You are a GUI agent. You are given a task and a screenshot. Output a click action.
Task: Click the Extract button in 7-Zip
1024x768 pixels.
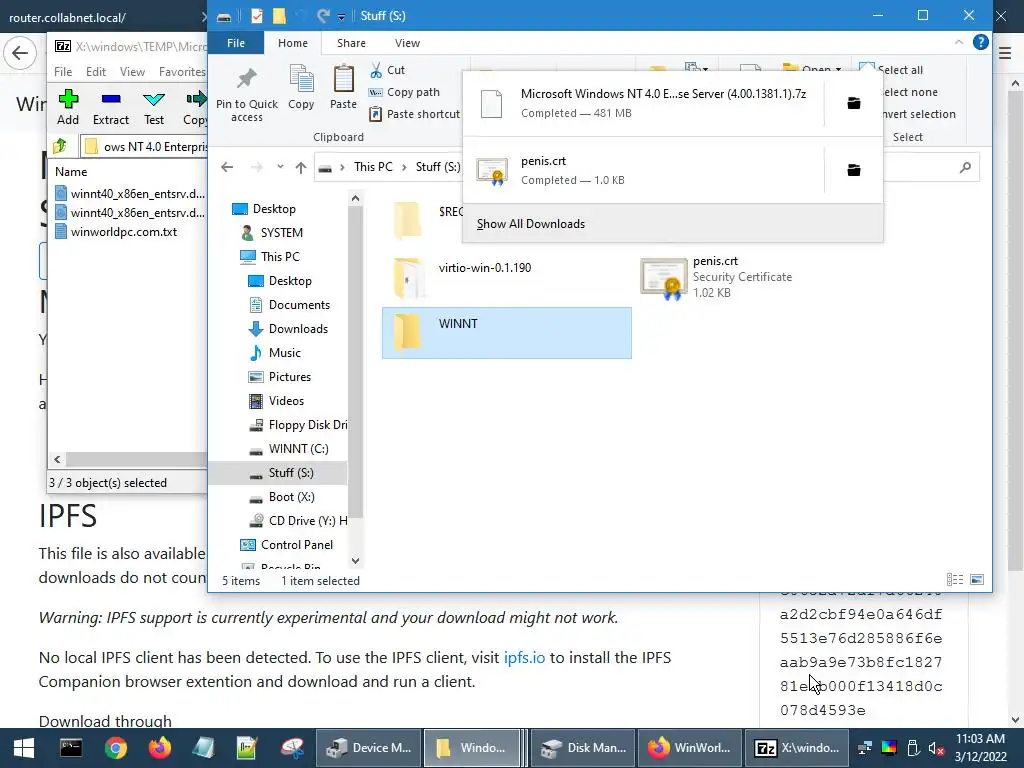pyautogui.click(x=111, y=108)
